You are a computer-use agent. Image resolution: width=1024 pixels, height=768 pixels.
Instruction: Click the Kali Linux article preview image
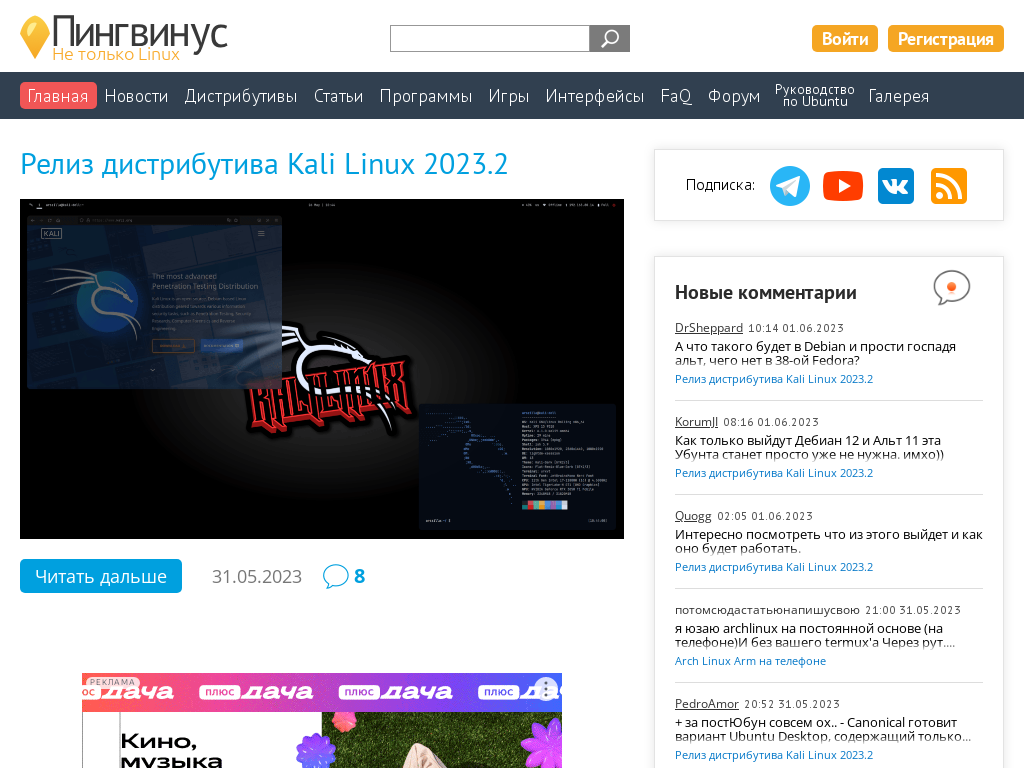(x=322, y=369)
